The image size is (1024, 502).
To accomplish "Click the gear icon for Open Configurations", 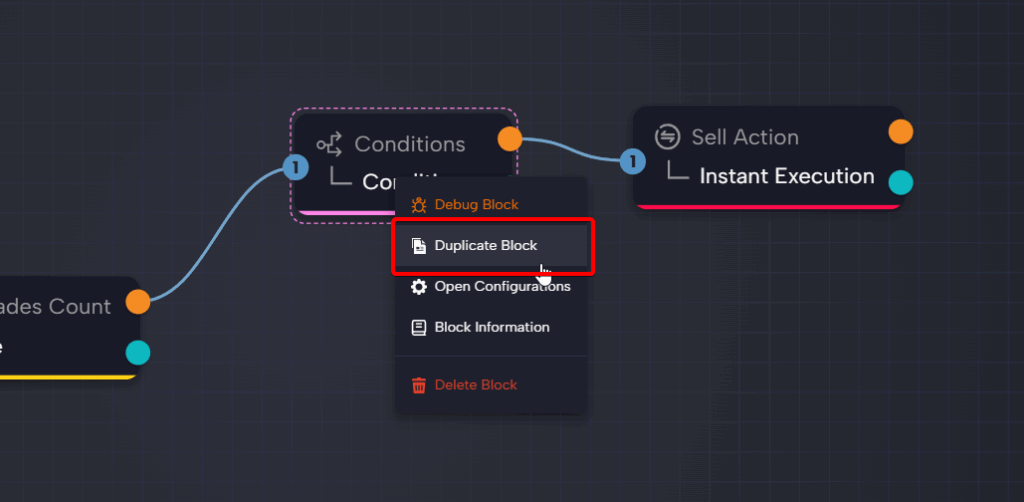I will pos(419,287).
